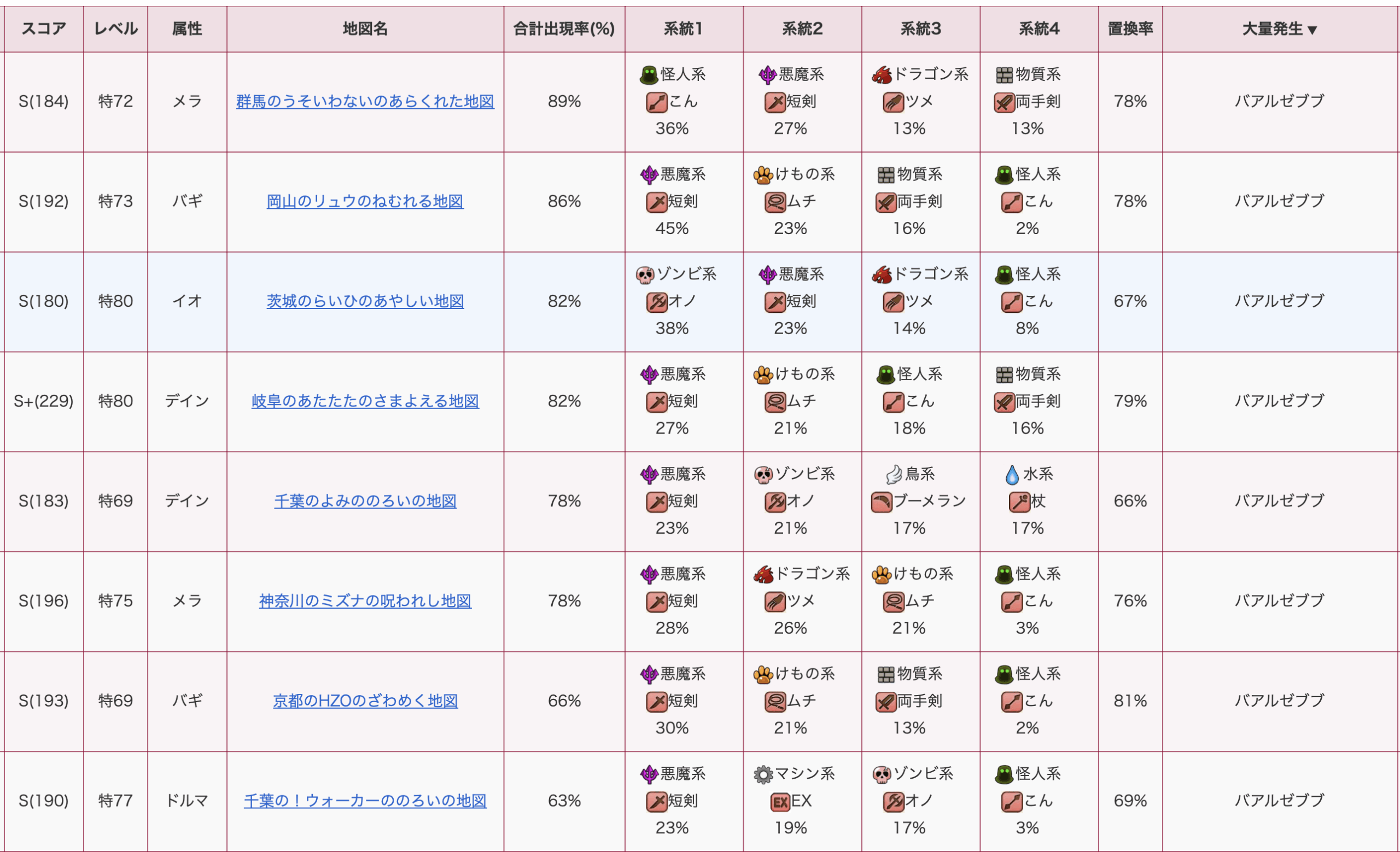The image size is (1400, 852).
Task: Click the EX weapon icon in Chiba Walker row
Action: click(x=779, y=802)
